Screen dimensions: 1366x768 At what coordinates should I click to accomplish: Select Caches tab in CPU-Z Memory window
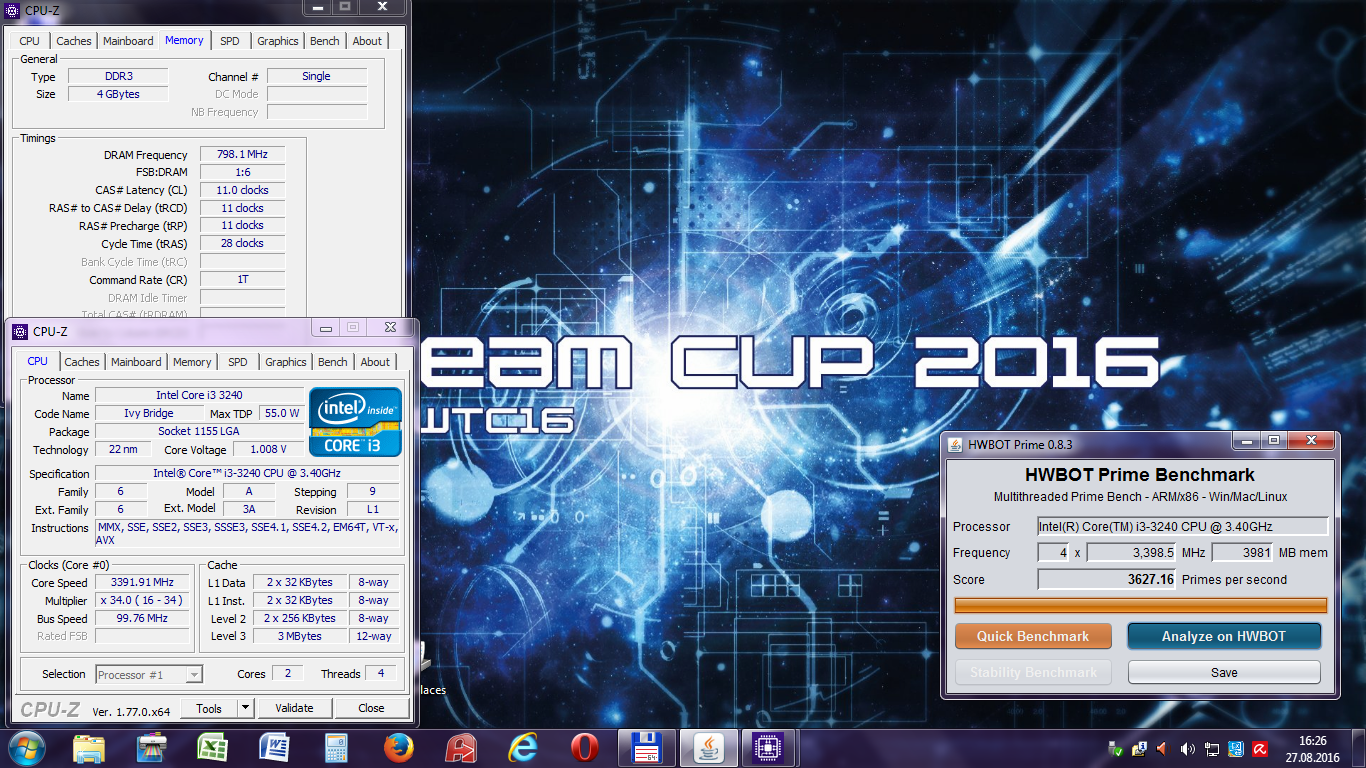(x=74, y=41)
